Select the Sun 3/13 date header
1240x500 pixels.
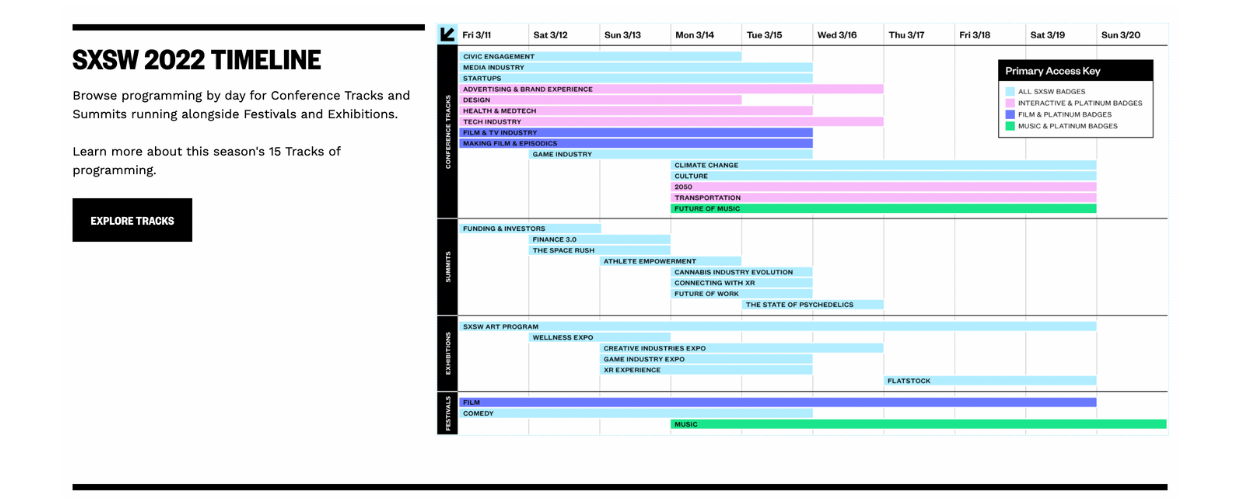tap(622, 35)
